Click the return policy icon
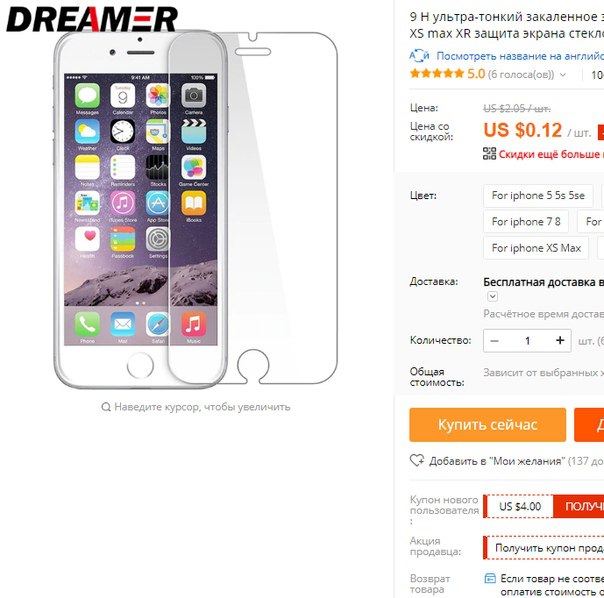The height and width of the screenshot is (598, 604). tap(490, 578)
